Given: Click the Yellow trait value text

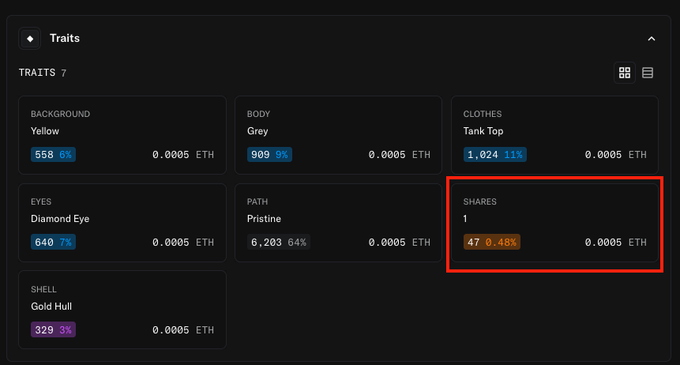Looking at the screenshot, I should (45, 131).
